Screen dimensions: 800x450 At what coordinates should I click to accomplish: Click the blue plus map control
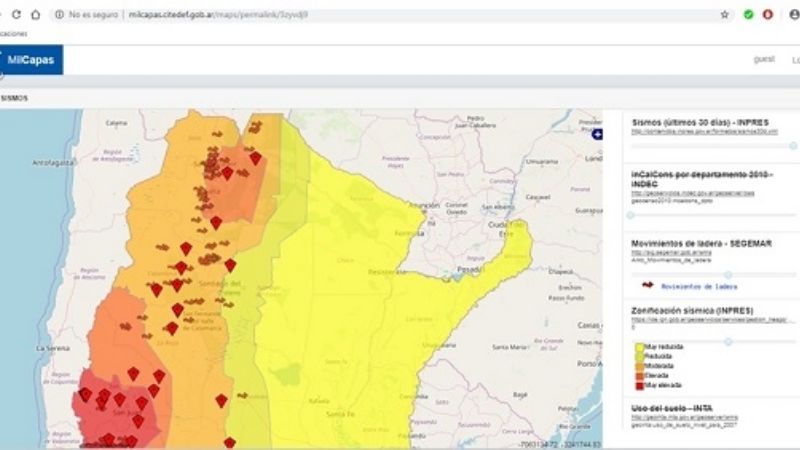pyautogui.click(x=597, y=134)
